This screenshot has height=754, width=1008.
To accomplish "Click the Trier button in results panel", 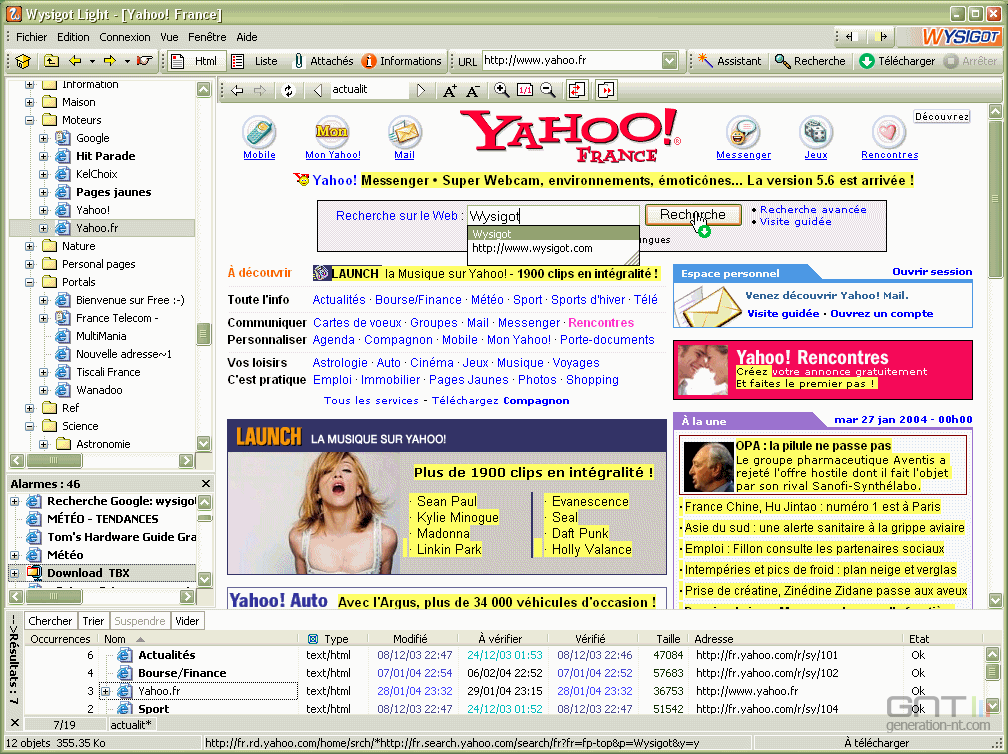I will click(x=93, y=621).
